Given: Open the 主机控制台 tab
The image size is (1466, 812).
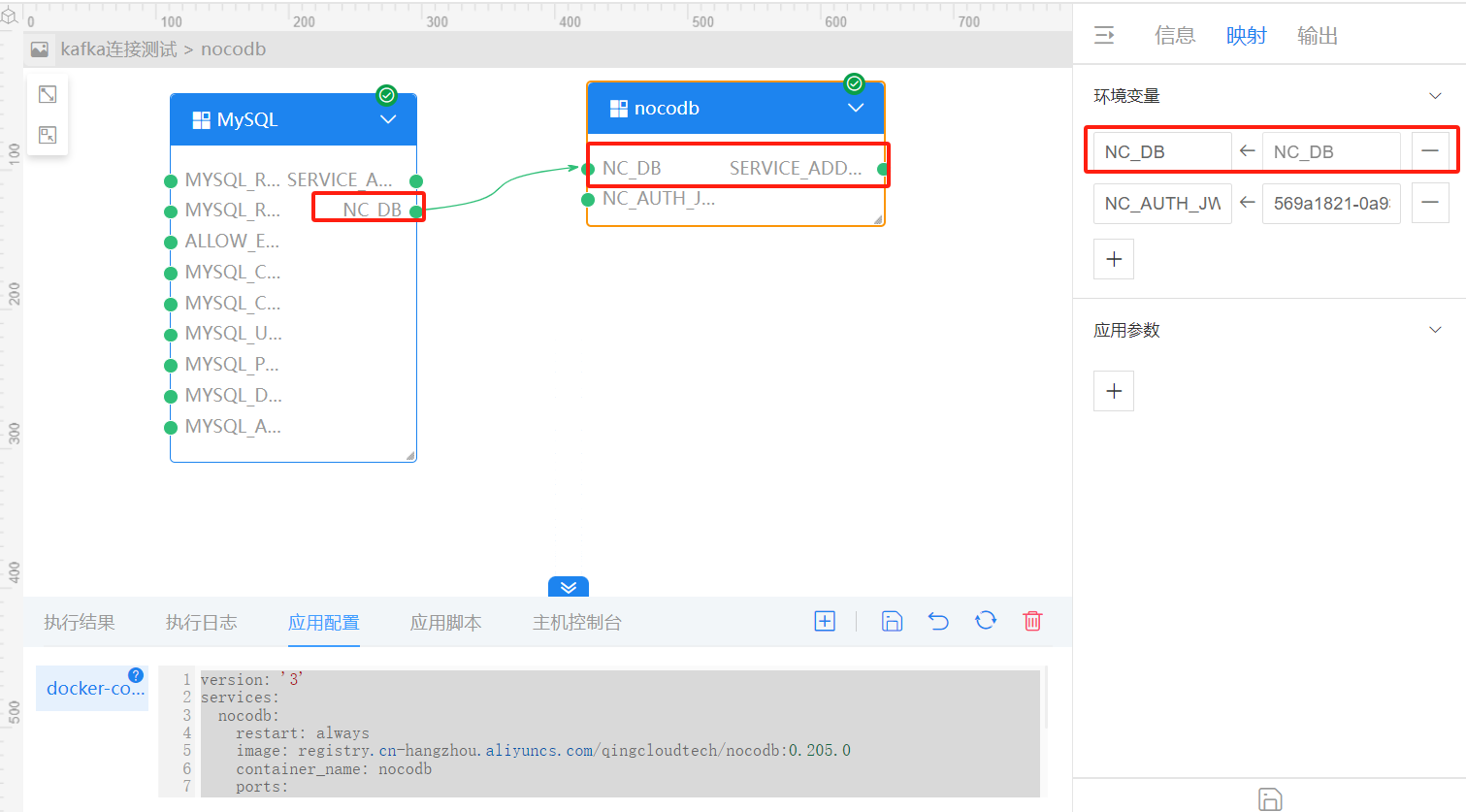Looking at the screenshot, I should tap(577, 623).
